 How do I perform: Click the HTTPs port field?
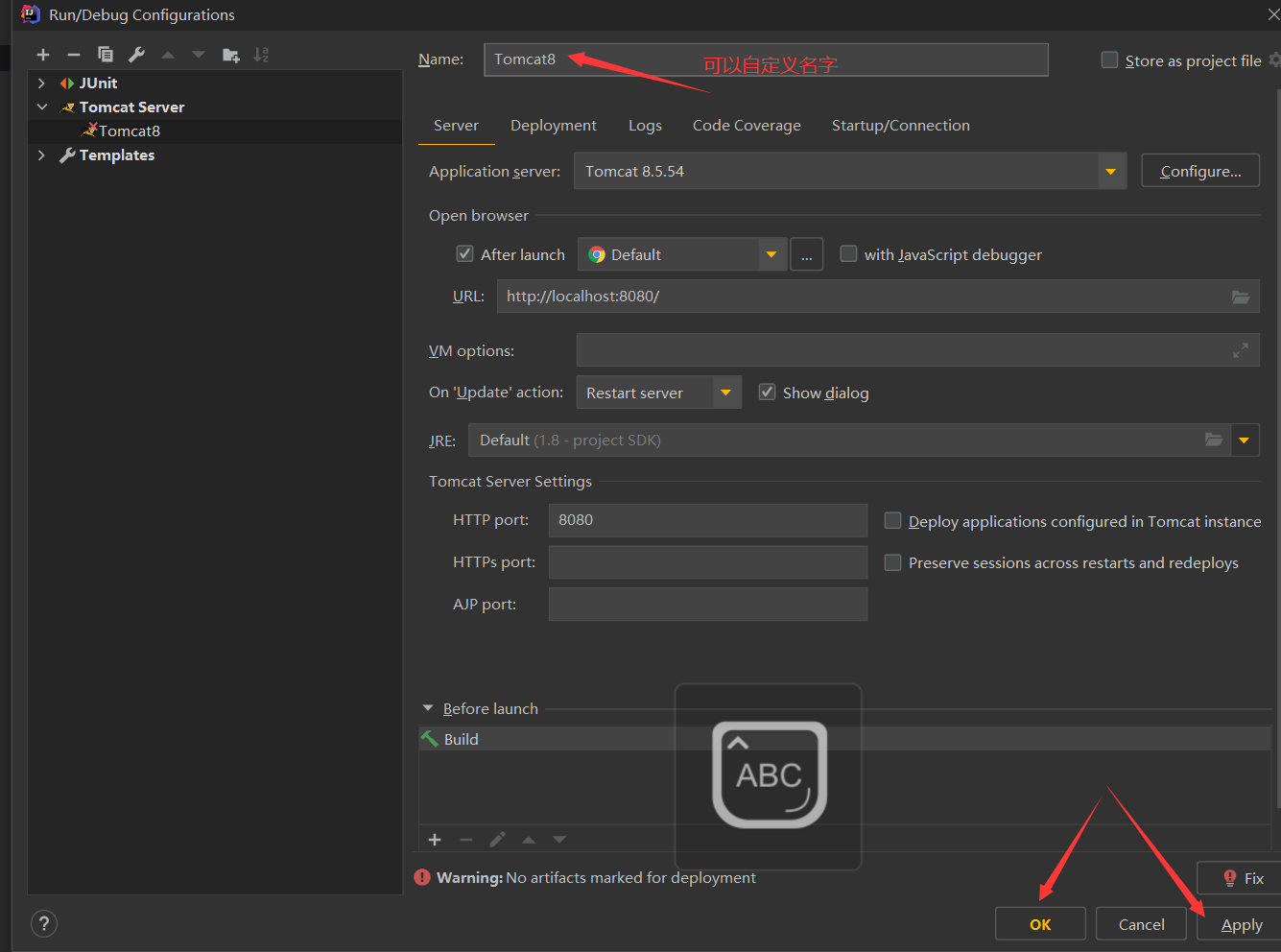coord(708,562)
